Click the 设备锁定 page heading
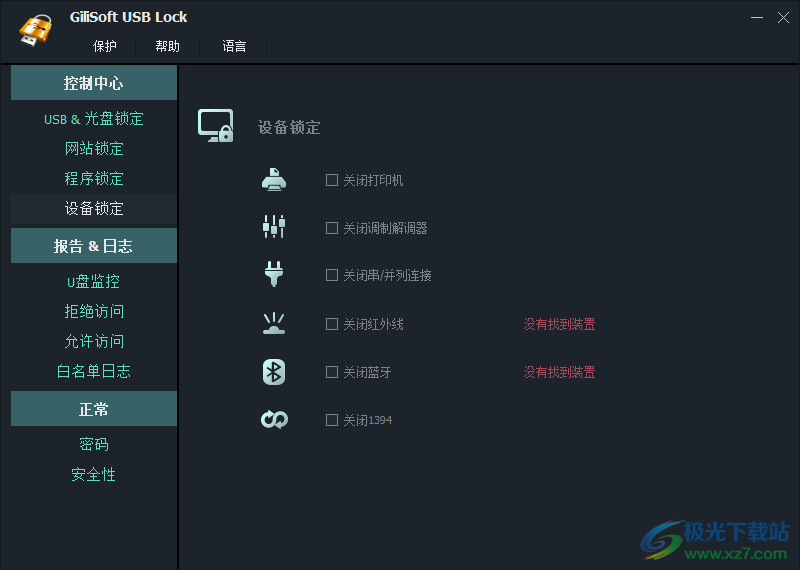800x570 pixels. pos(289,127)
